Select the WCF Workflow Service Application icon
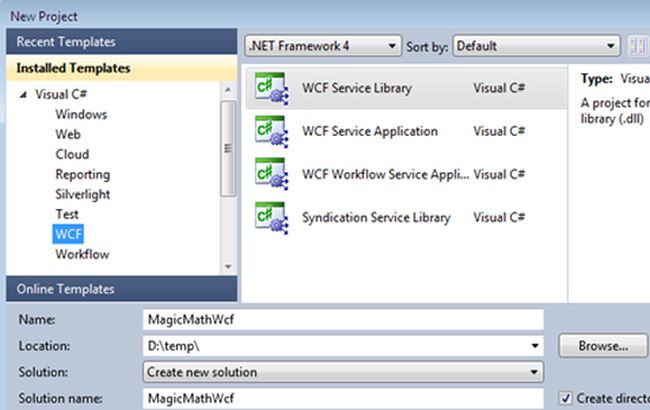Viewport: 650px width, 410px height. point(272,175)
